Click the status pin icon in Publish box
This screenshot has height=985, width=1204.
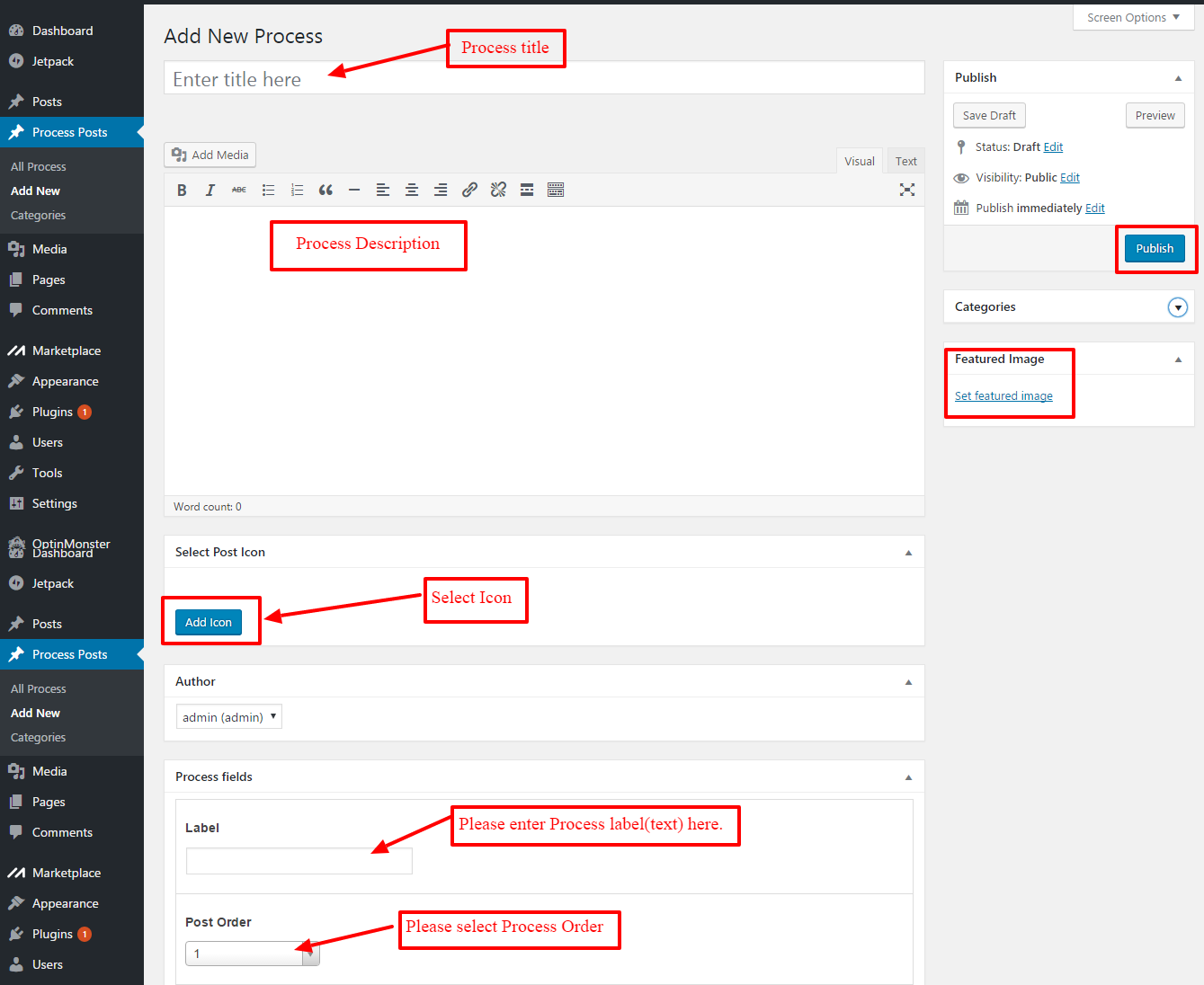pyautogui.click(x=961, y=147)
